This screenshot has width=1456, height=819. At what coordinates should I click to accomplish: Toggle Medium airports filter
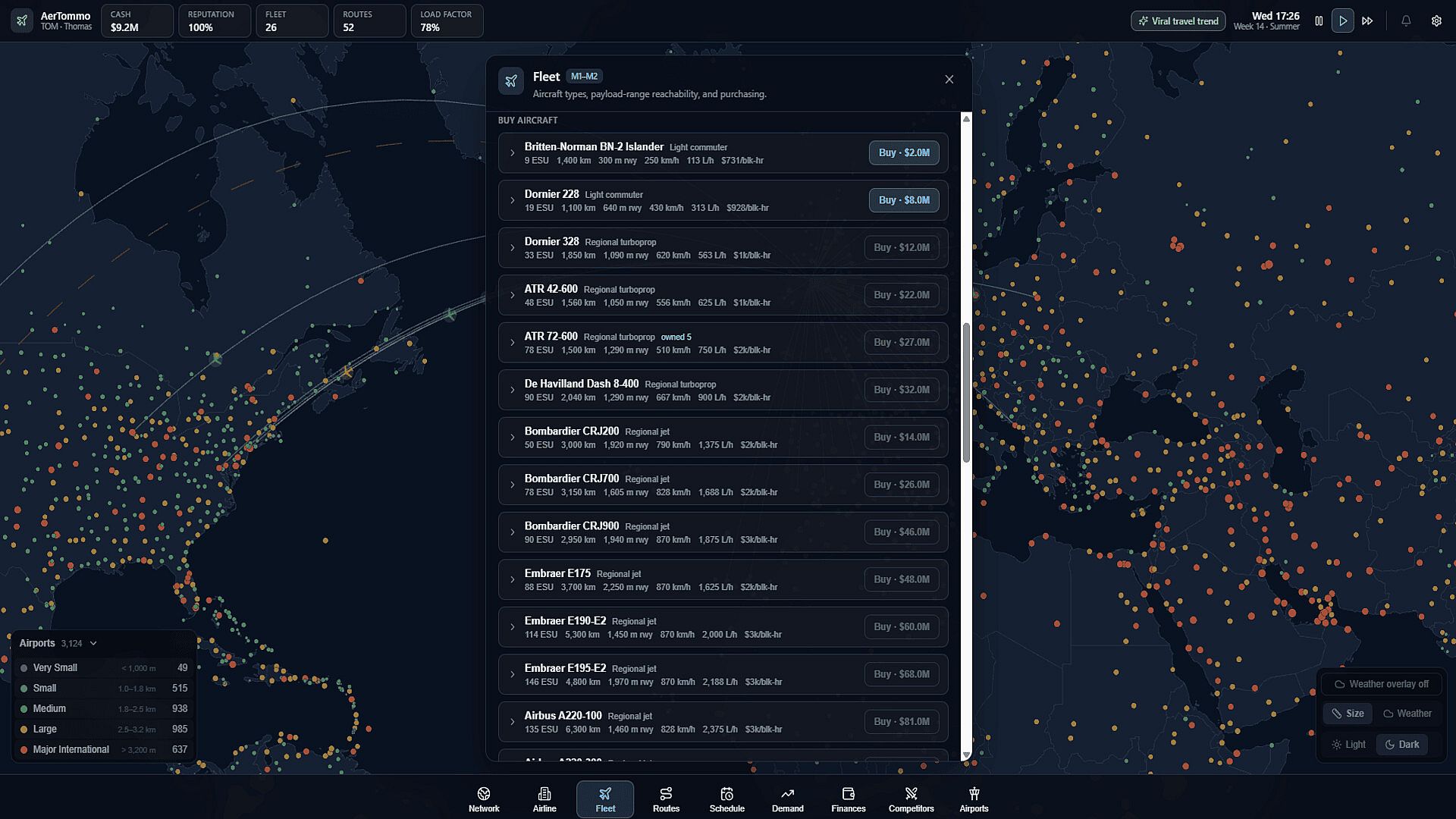coord(103,709)
